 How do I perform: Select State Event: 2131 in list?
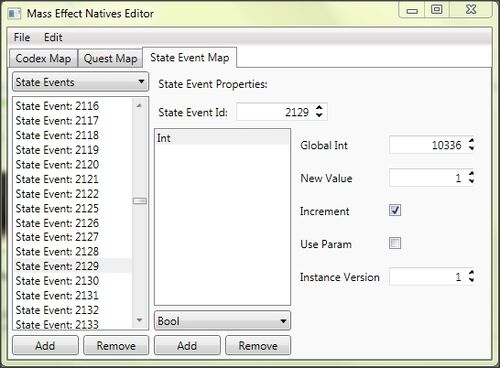(73, 295)
